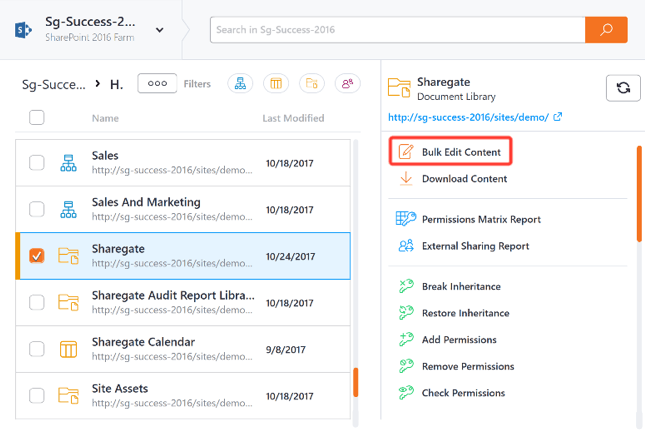Check the Site Assets row checkbox

point(37,395)
